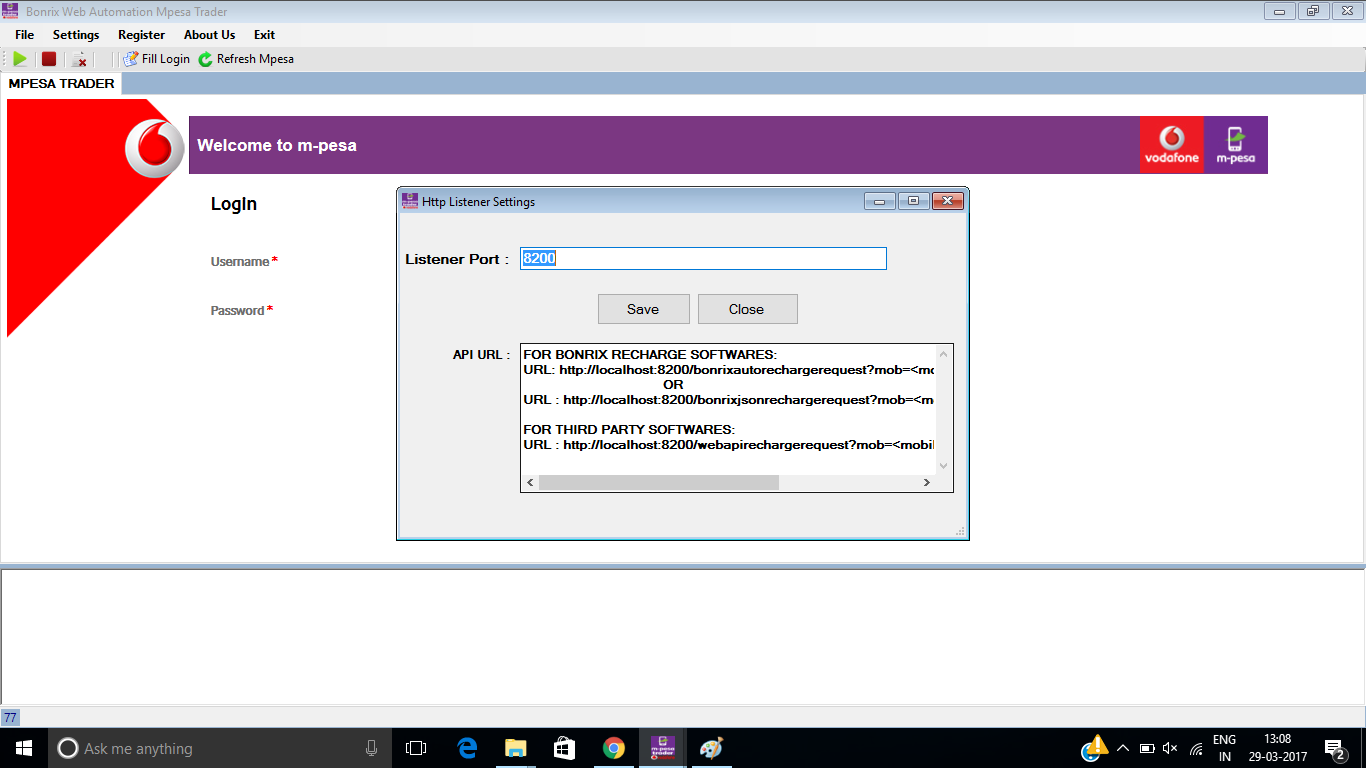
Task: Click the ENG IN language indicator
Action: point(1225,748)
